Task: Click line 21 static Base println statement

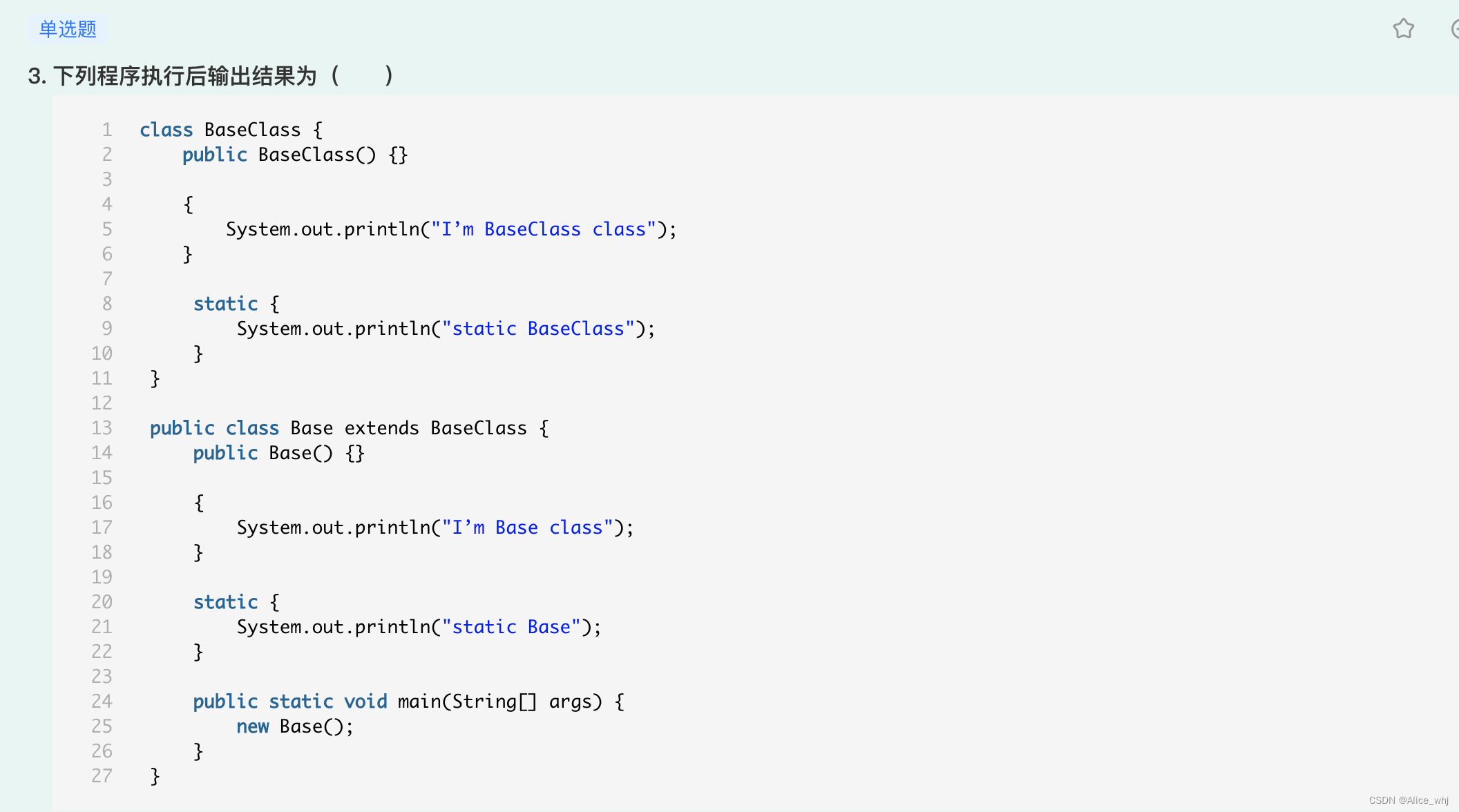Action: tap(417, 627)
